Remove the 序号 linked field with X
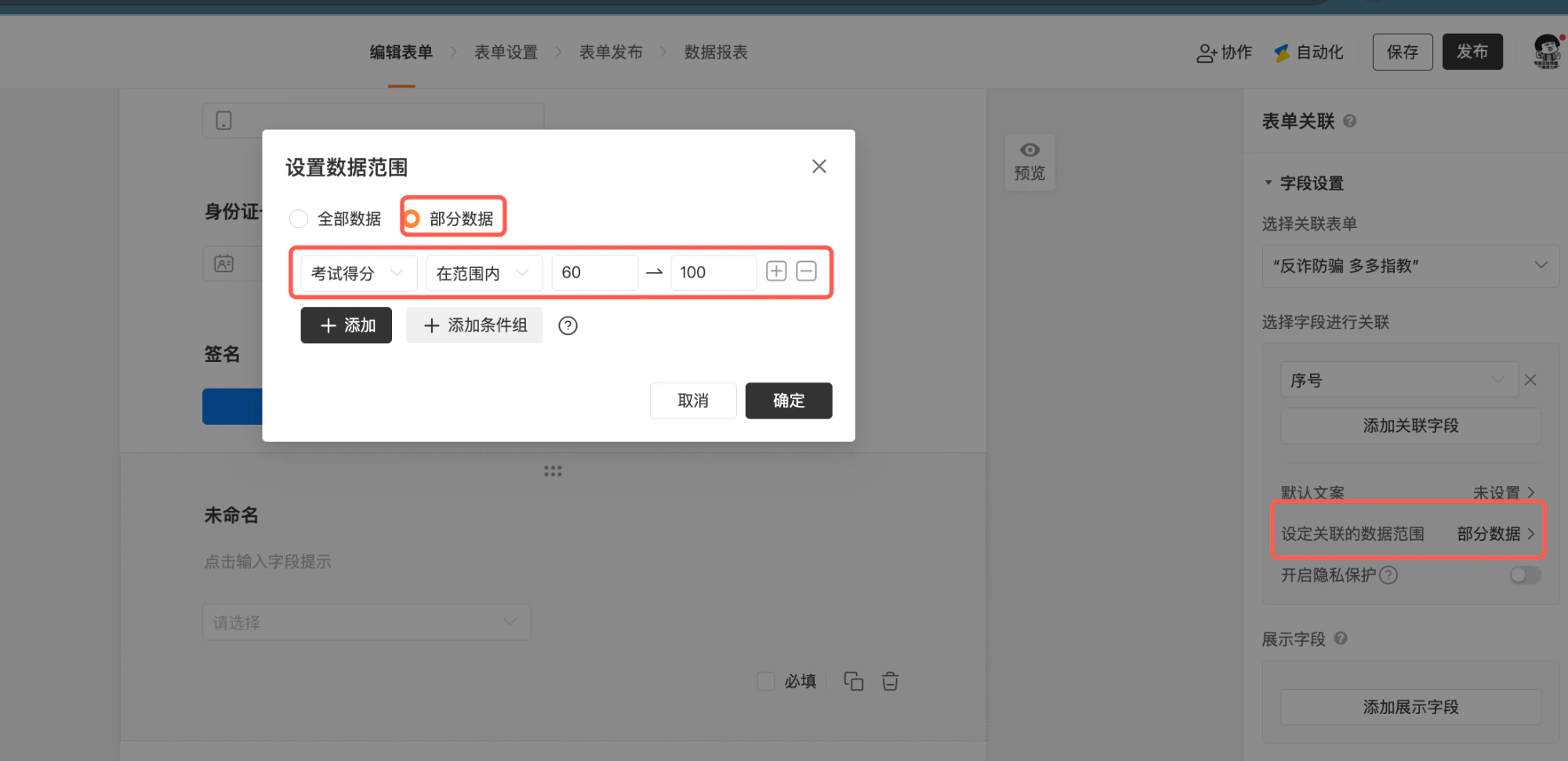 click(x=1530, y=380)
